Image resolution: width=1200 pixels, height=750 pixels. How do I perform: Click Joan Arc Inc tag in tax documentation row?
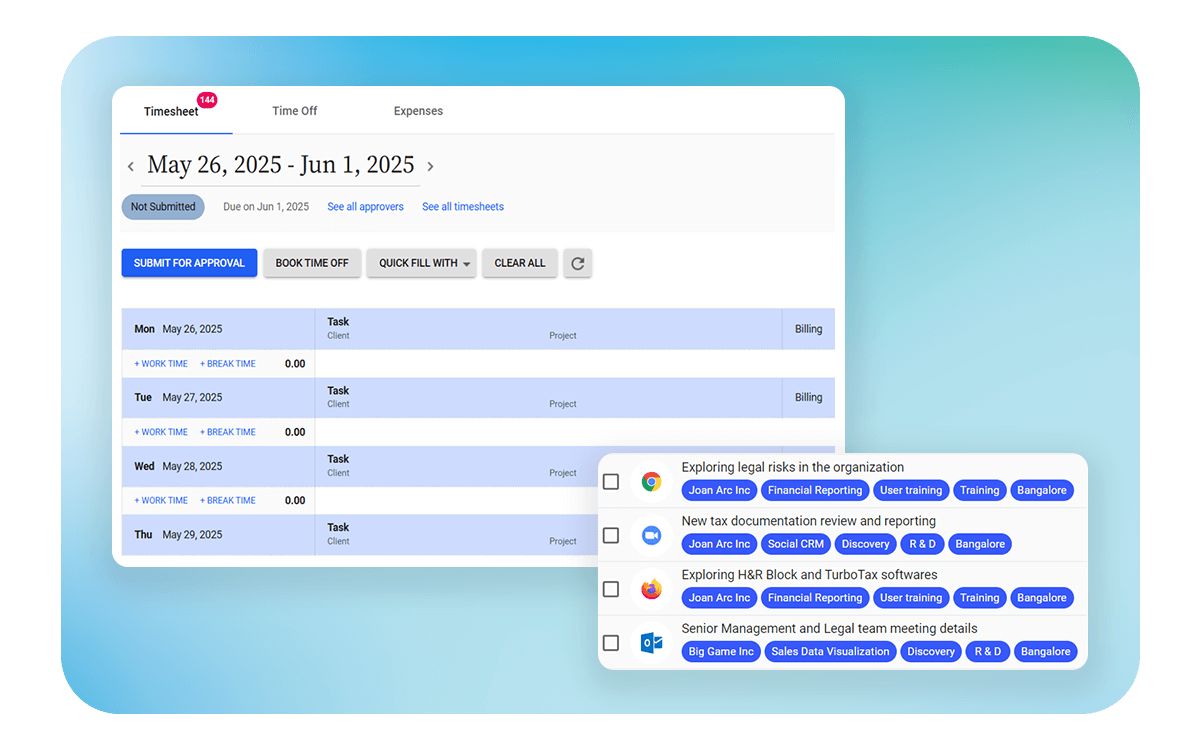pos(719,544)
